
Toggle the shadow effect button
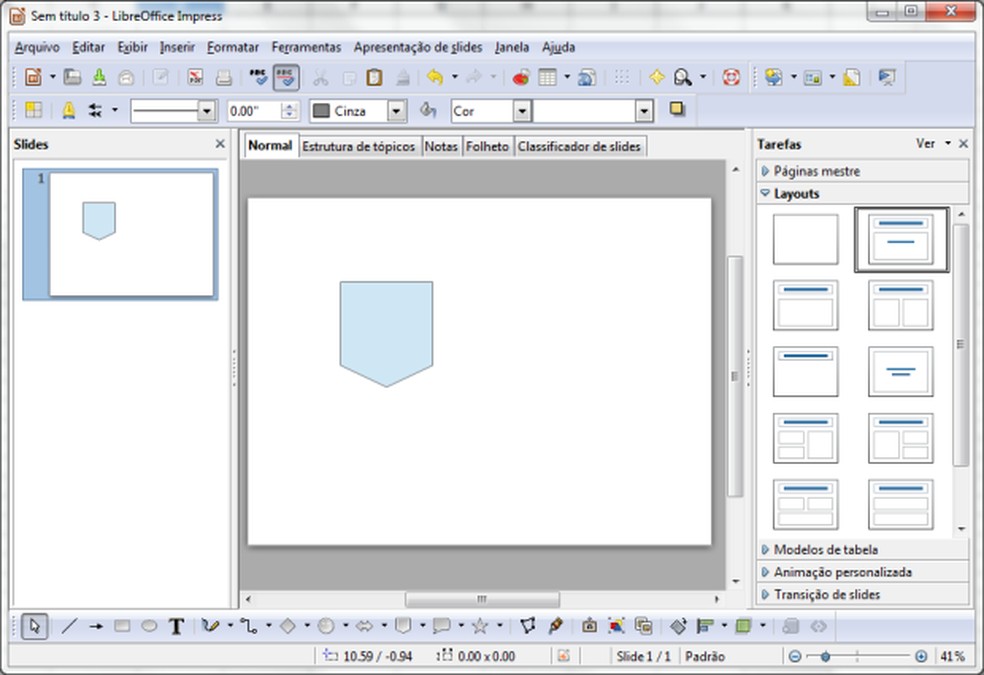tap(678, 110)
